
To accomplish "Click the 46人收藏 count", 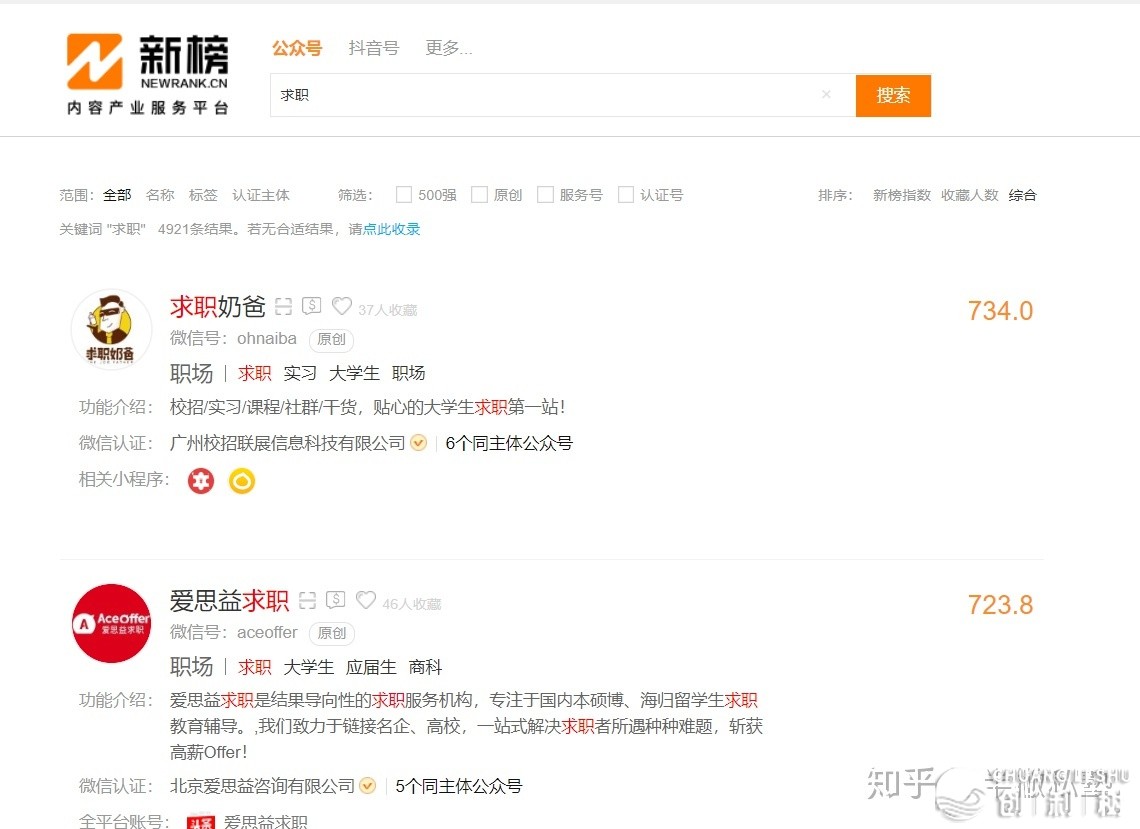I will (x=412, y=604).
